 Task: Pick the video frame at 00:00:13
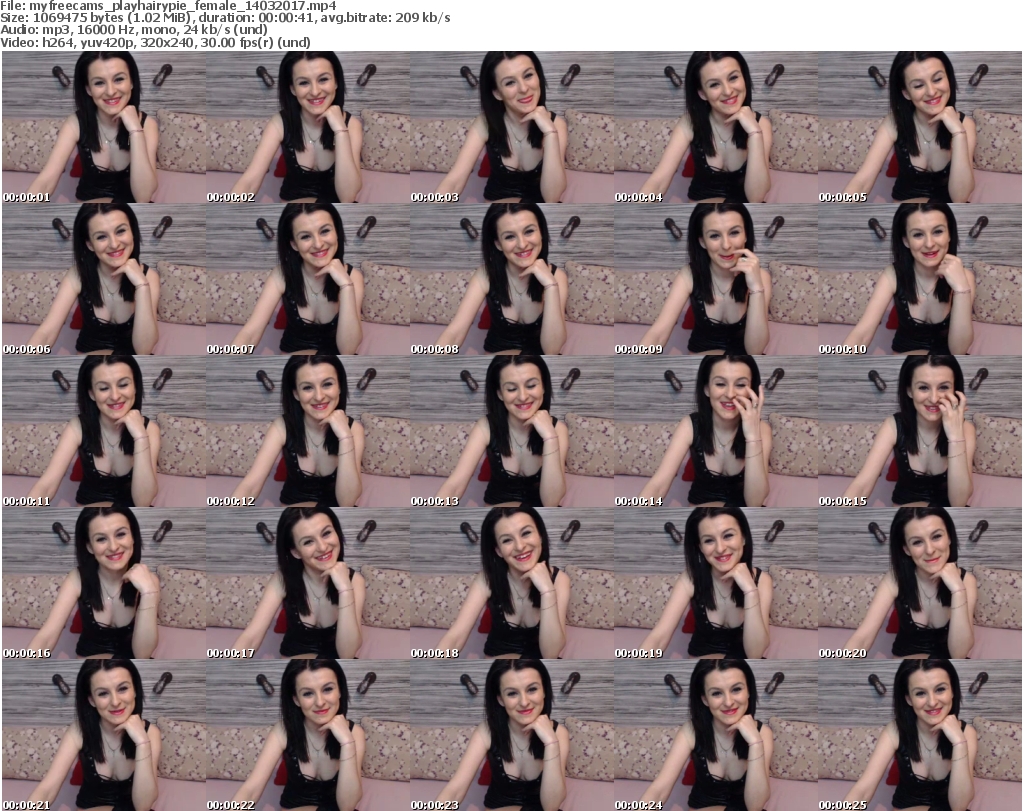[512, 431]
